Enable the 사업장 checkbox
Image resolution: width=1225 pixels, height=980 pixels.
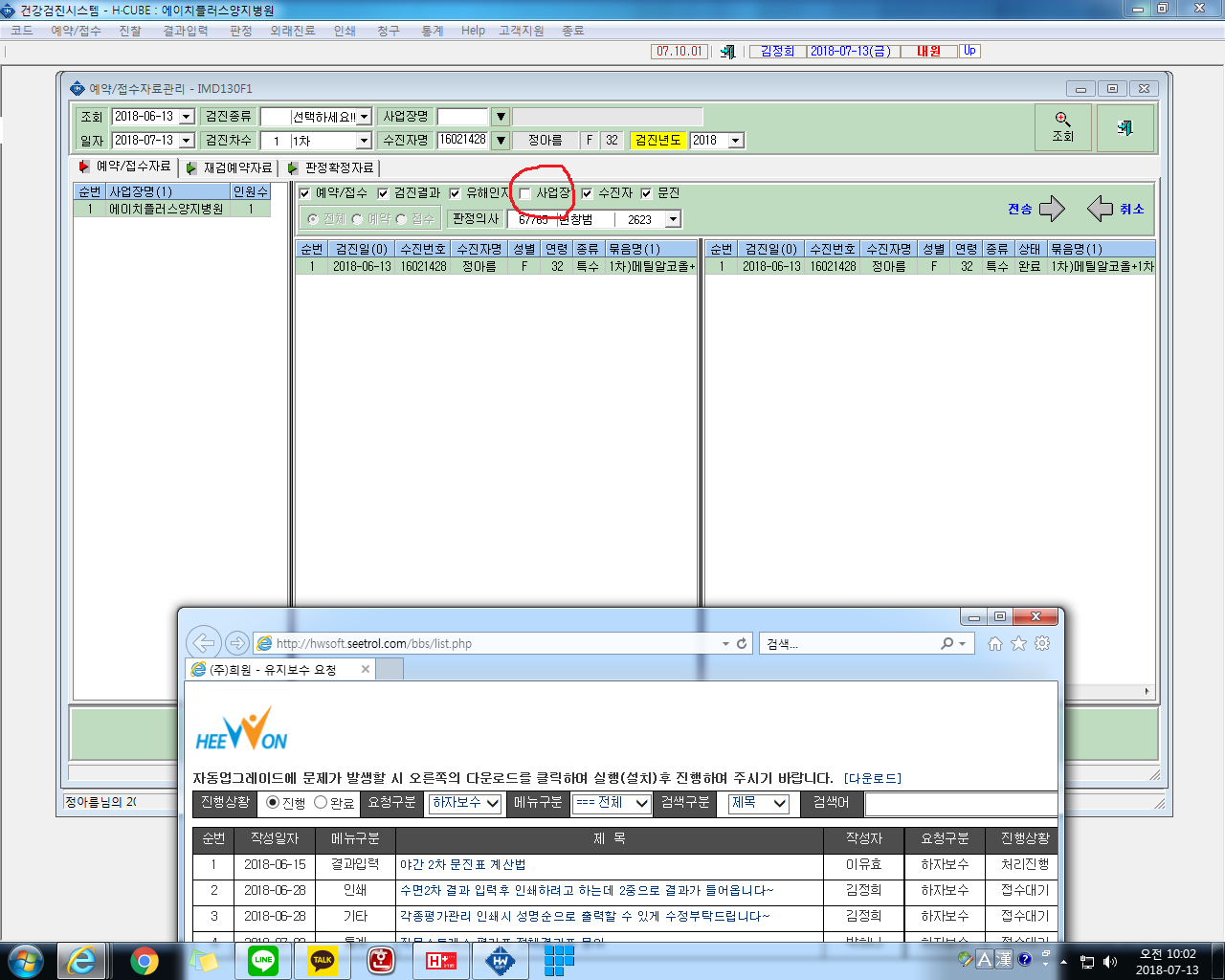524,193
